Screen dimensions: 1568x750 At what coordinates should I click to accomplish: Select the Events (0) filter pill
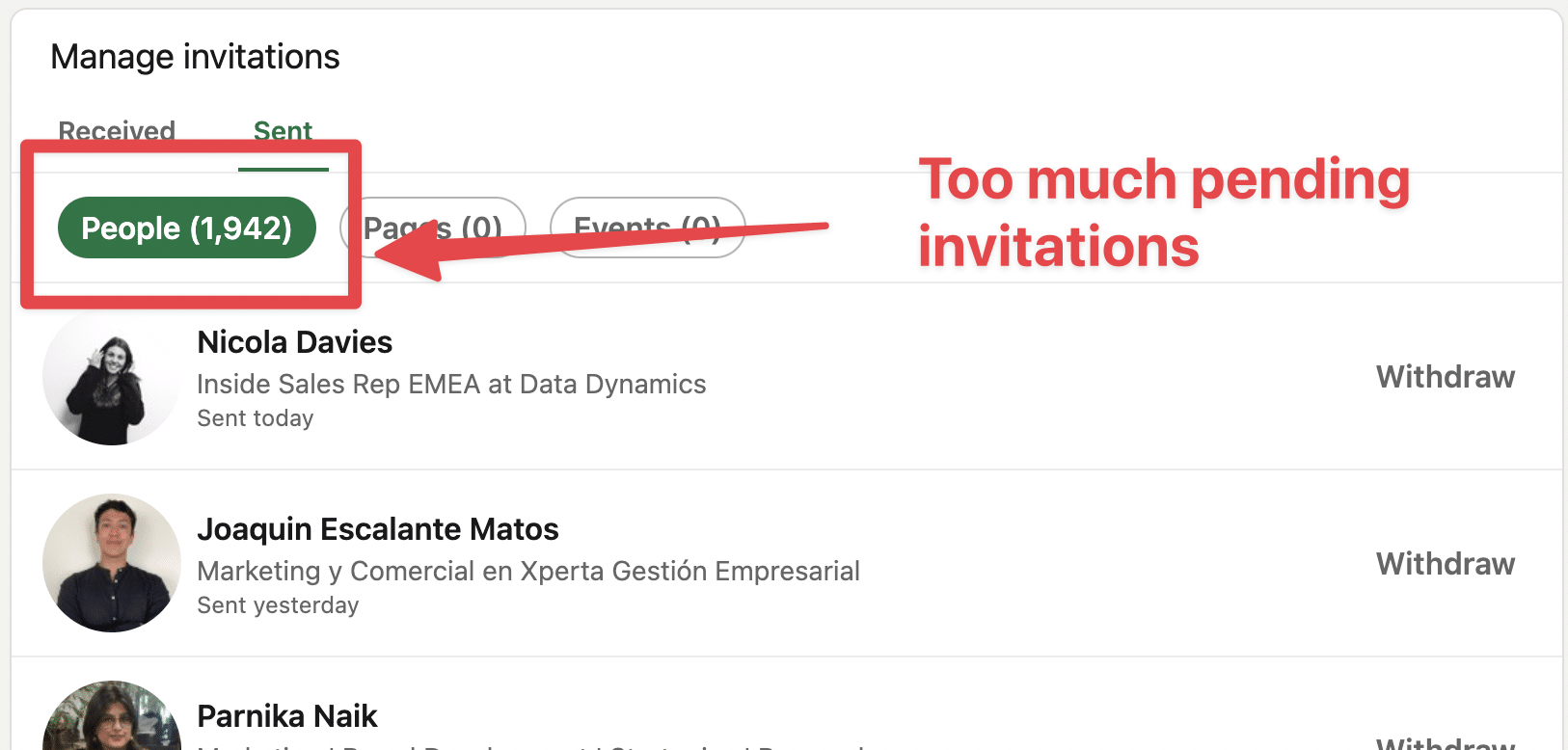(x=648, y=227)
